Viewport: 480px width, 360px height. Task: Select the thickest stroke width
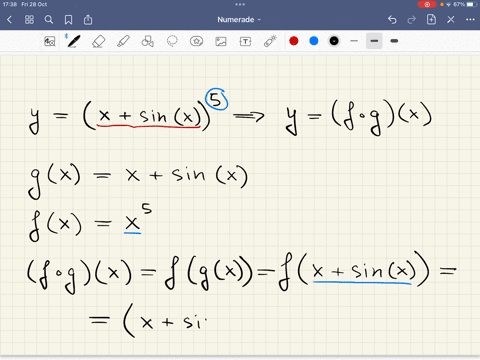tap(394, 41)
